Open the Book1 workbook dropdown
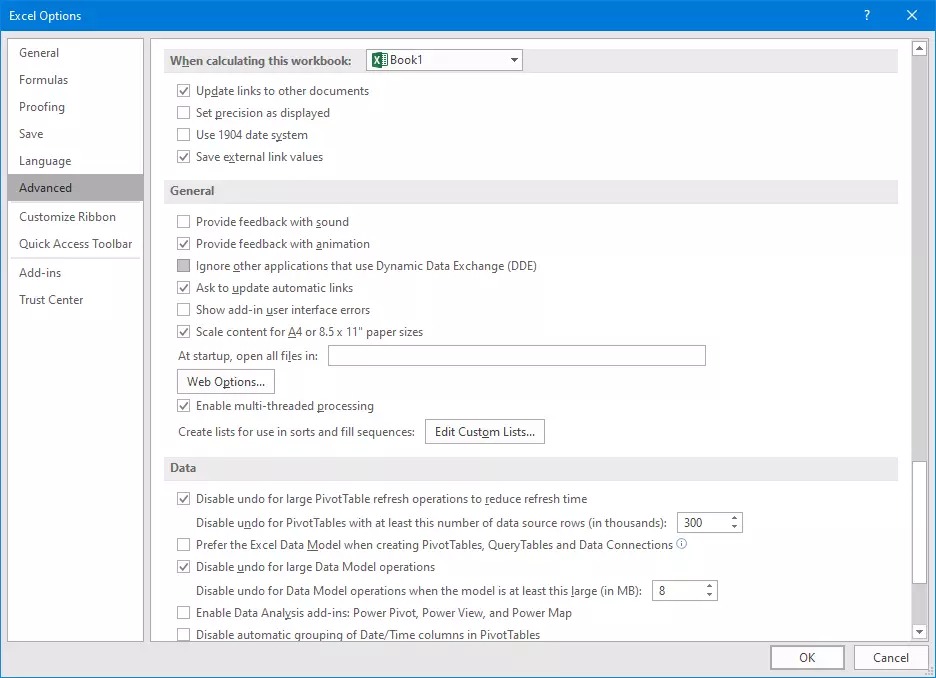Viewport: 936px width, 678px height. [514, 60]
